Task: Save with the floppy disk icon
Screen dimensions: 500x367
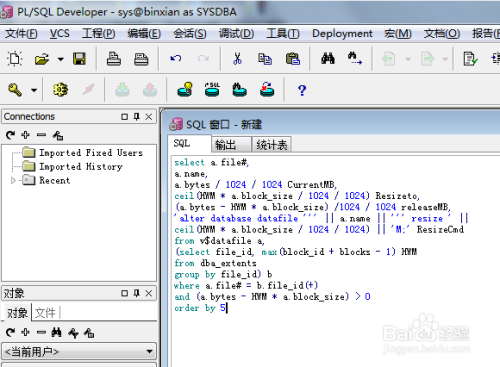Action: [x=79, y=59]
